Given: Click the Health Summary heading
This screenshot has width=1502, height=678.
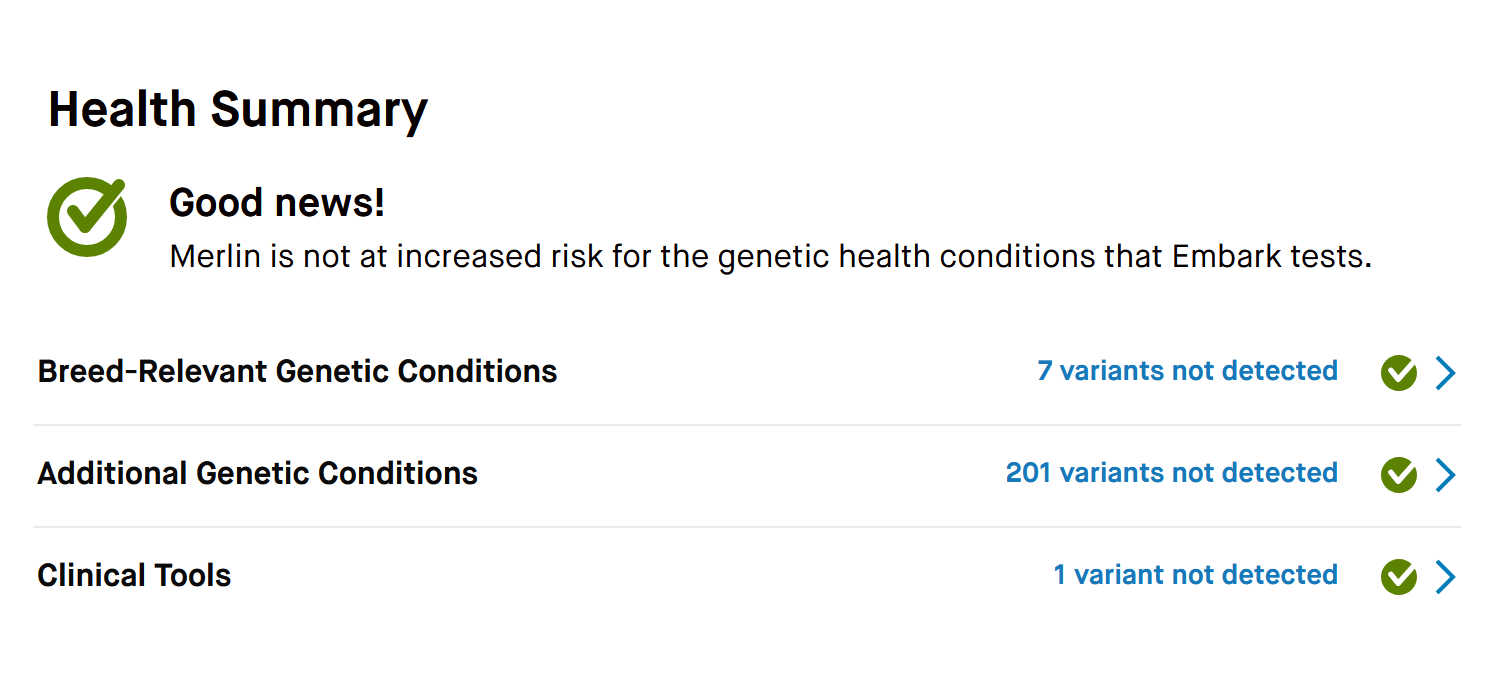Looking at the screenshot, I should coord(238,110).
